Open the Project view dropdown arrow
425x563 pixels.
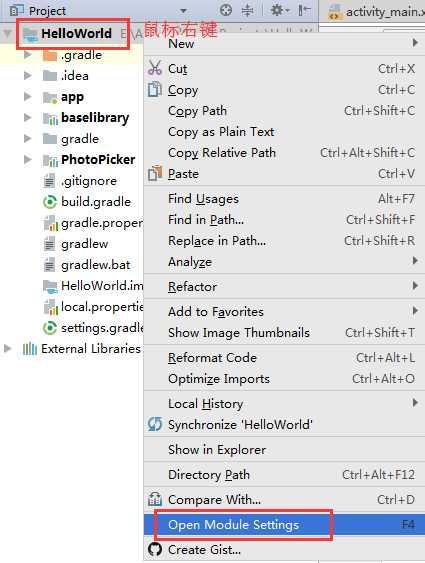click(x=183, y=11)
